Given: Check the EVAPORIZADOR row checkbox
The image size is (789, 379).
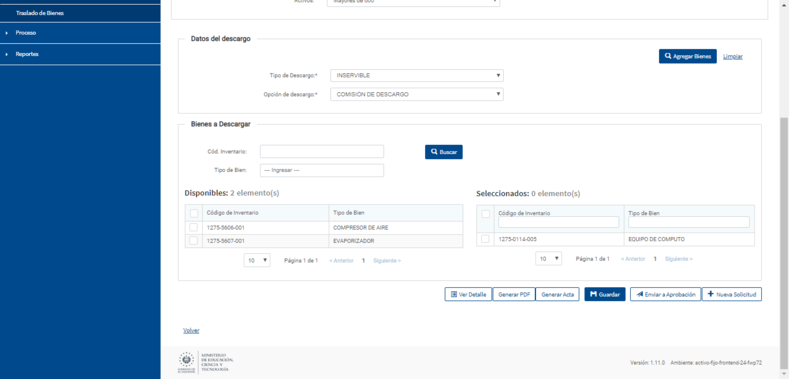Looking at the screenshot, I should coord(193,241).
